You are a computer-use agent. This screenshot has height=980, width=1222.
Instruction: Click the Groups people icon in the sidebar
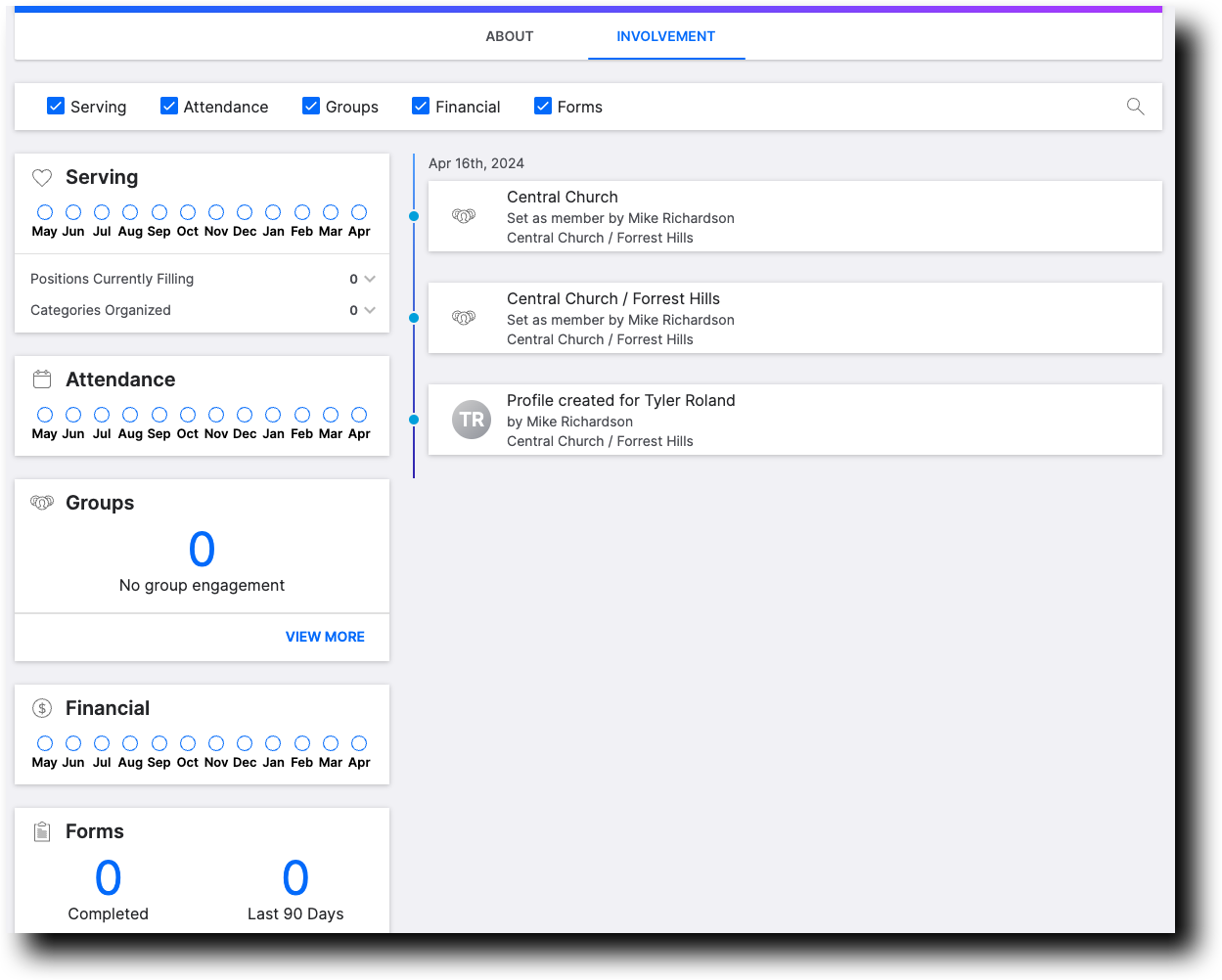41,502
